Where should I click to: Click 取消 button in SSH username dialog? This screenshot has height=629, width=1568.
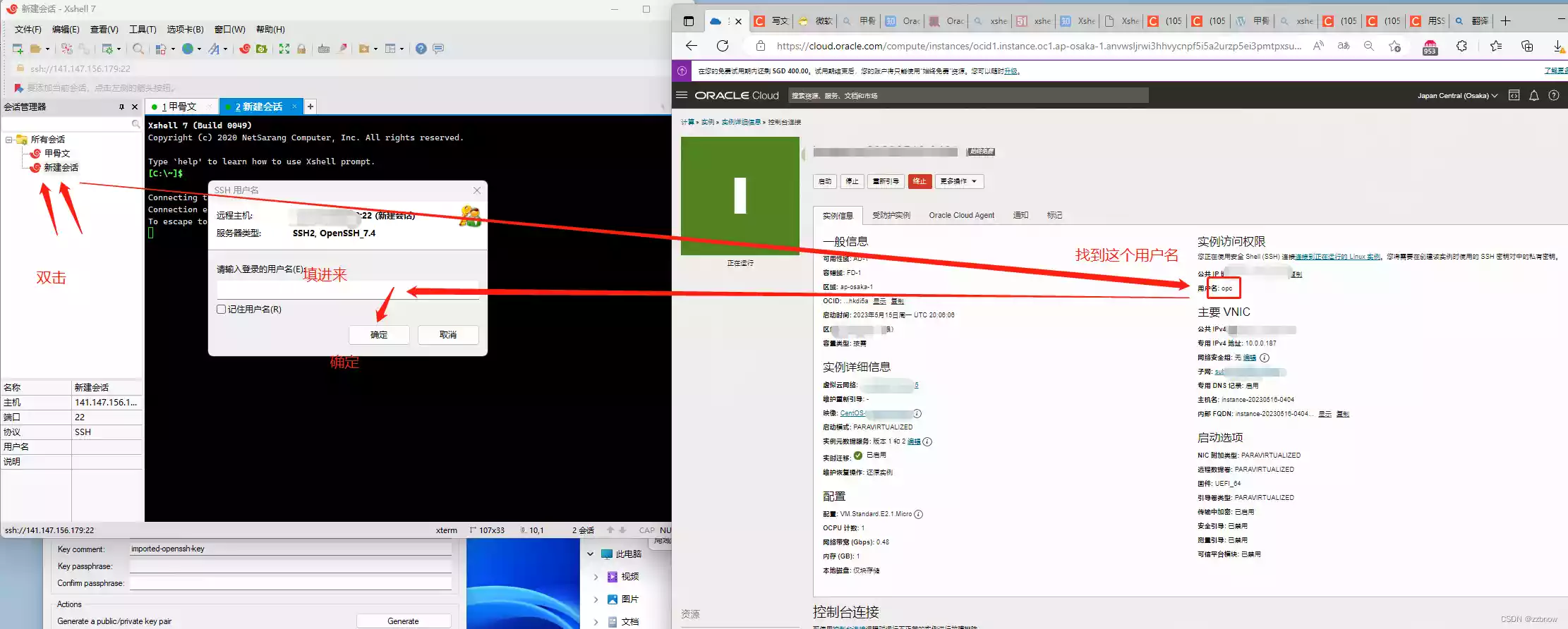[x=448, y=334]
